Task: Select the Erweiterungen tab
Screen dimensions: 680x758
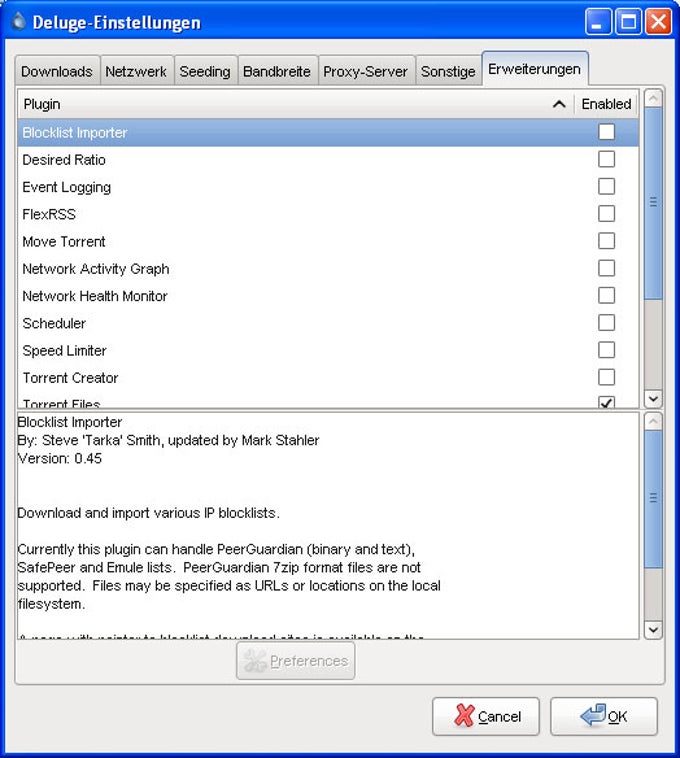Action: tap(535, 69)
